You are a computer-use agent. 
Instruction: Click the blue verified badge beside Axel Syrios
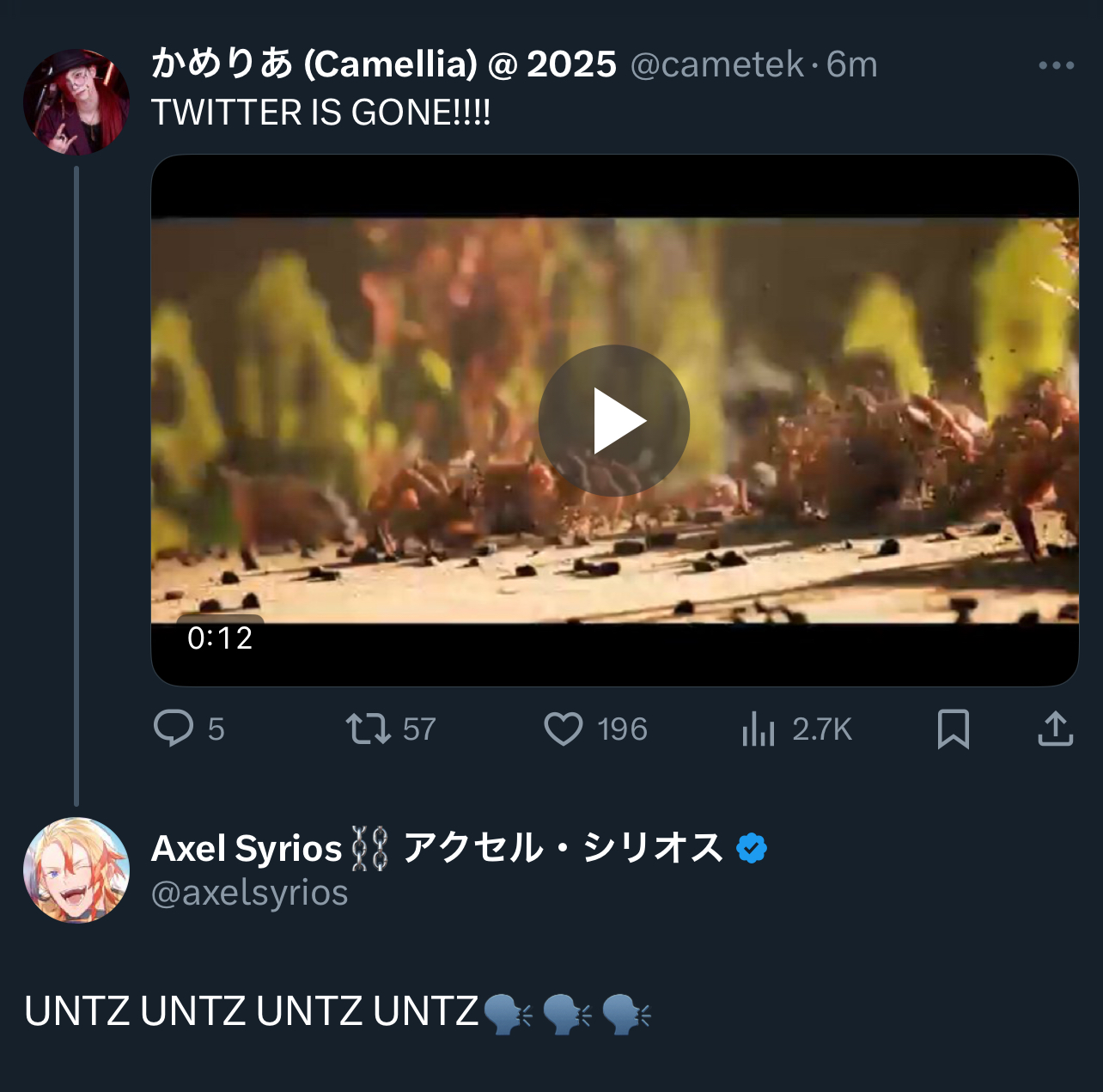tap(752, 849)
